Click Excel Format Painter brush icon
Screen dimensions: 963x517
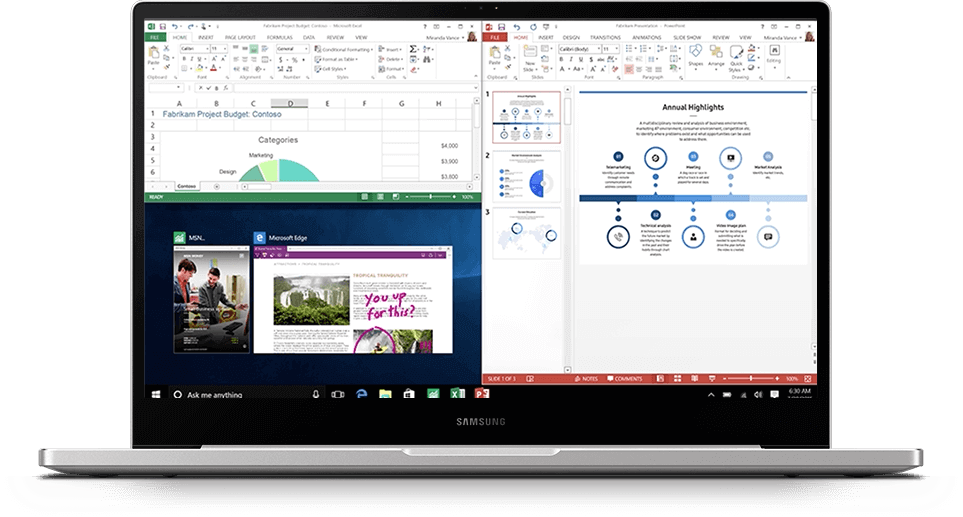tap(166, 67)
